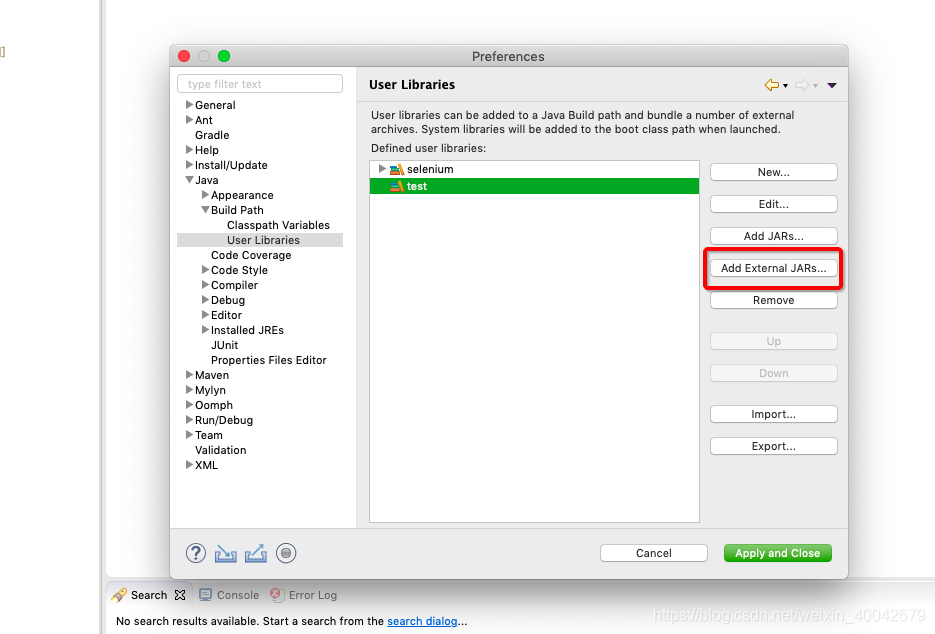
Task: Click the forward navigation arrow icon
Action: [x=802, y=85]
